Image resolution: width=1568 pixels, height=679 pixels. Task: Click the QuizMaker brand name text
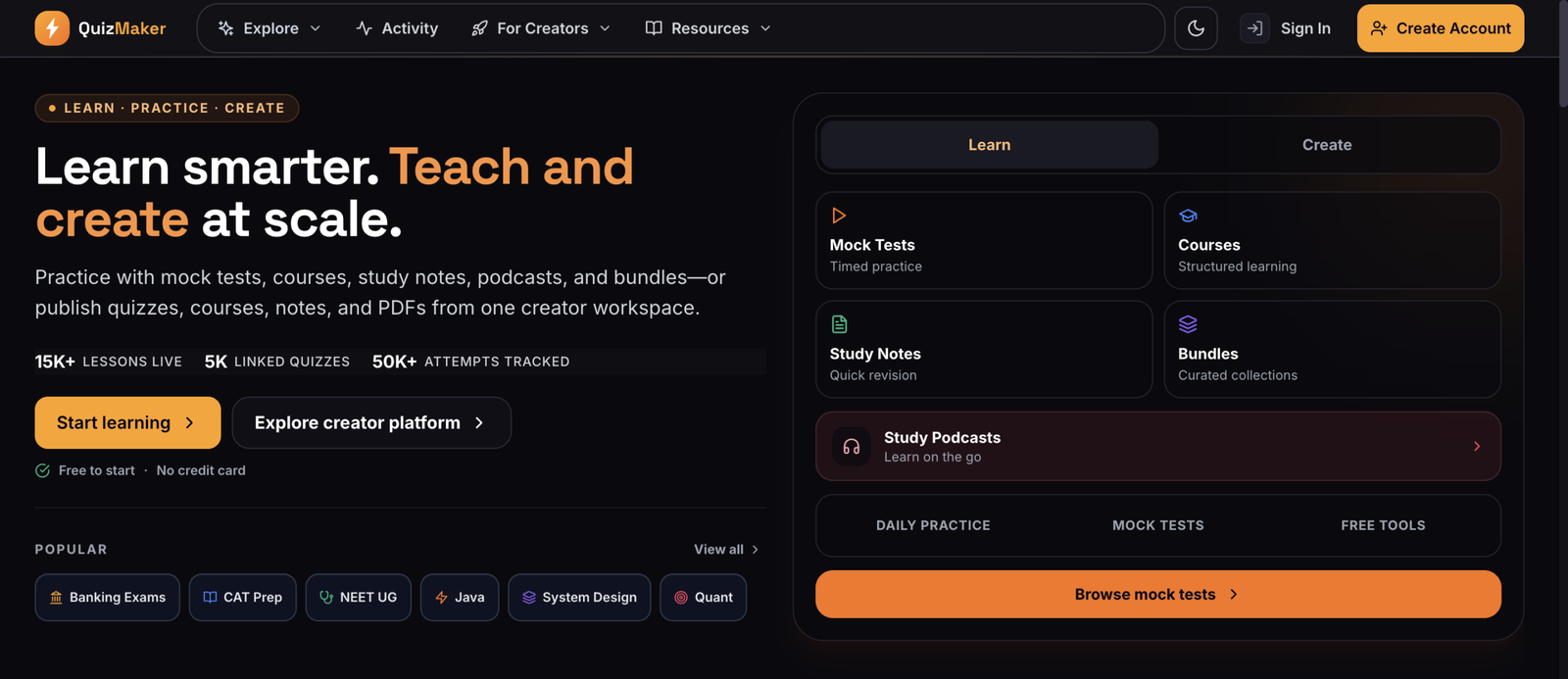point(122,28)
